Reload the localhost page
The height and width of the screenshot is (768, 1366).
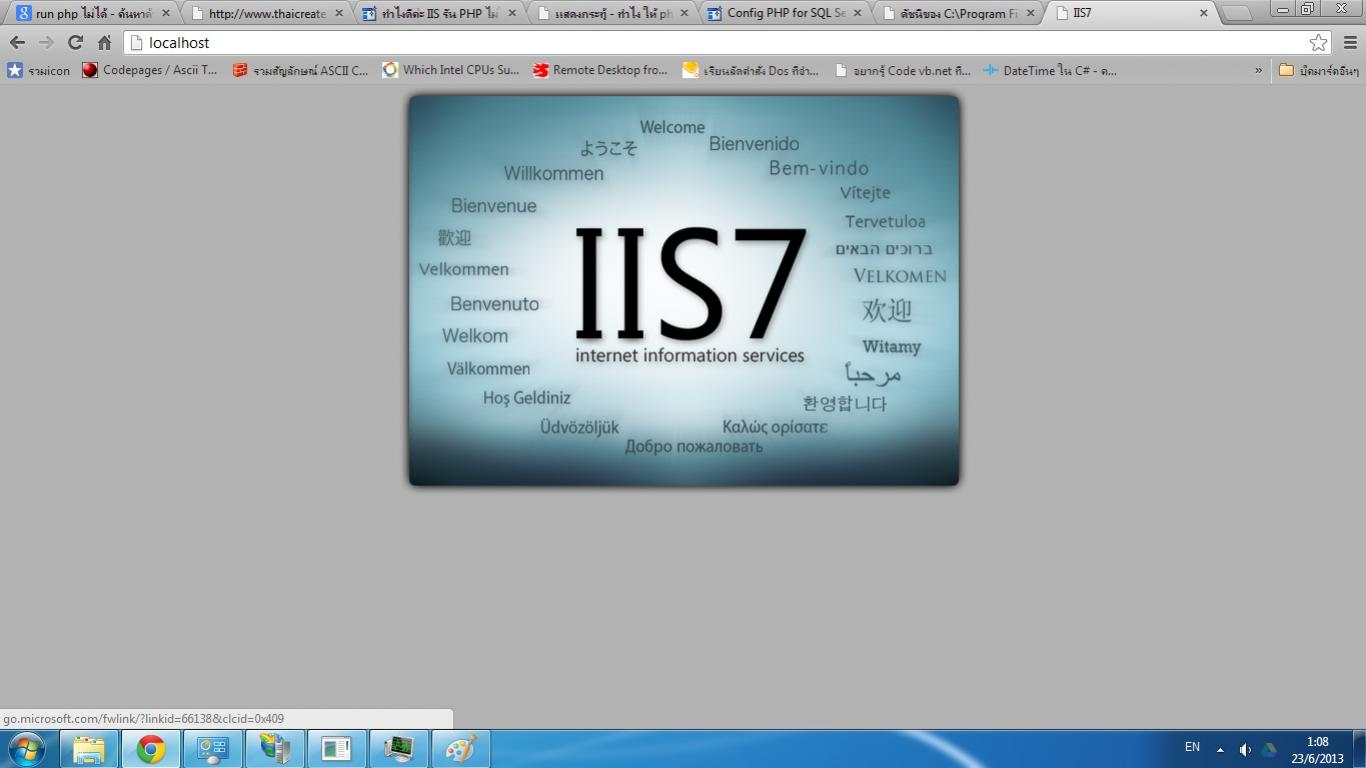(x=75, y=42)
